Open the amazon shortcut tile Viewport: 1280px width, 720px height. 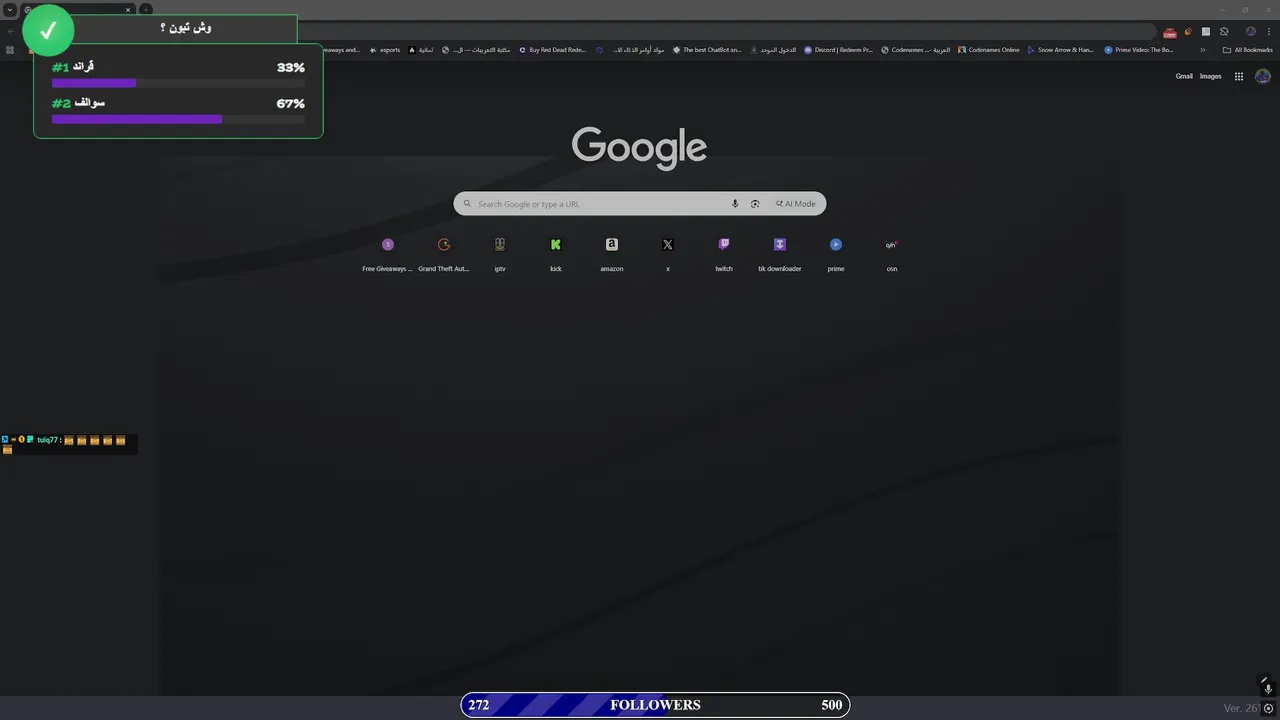(x=612, y=254)
